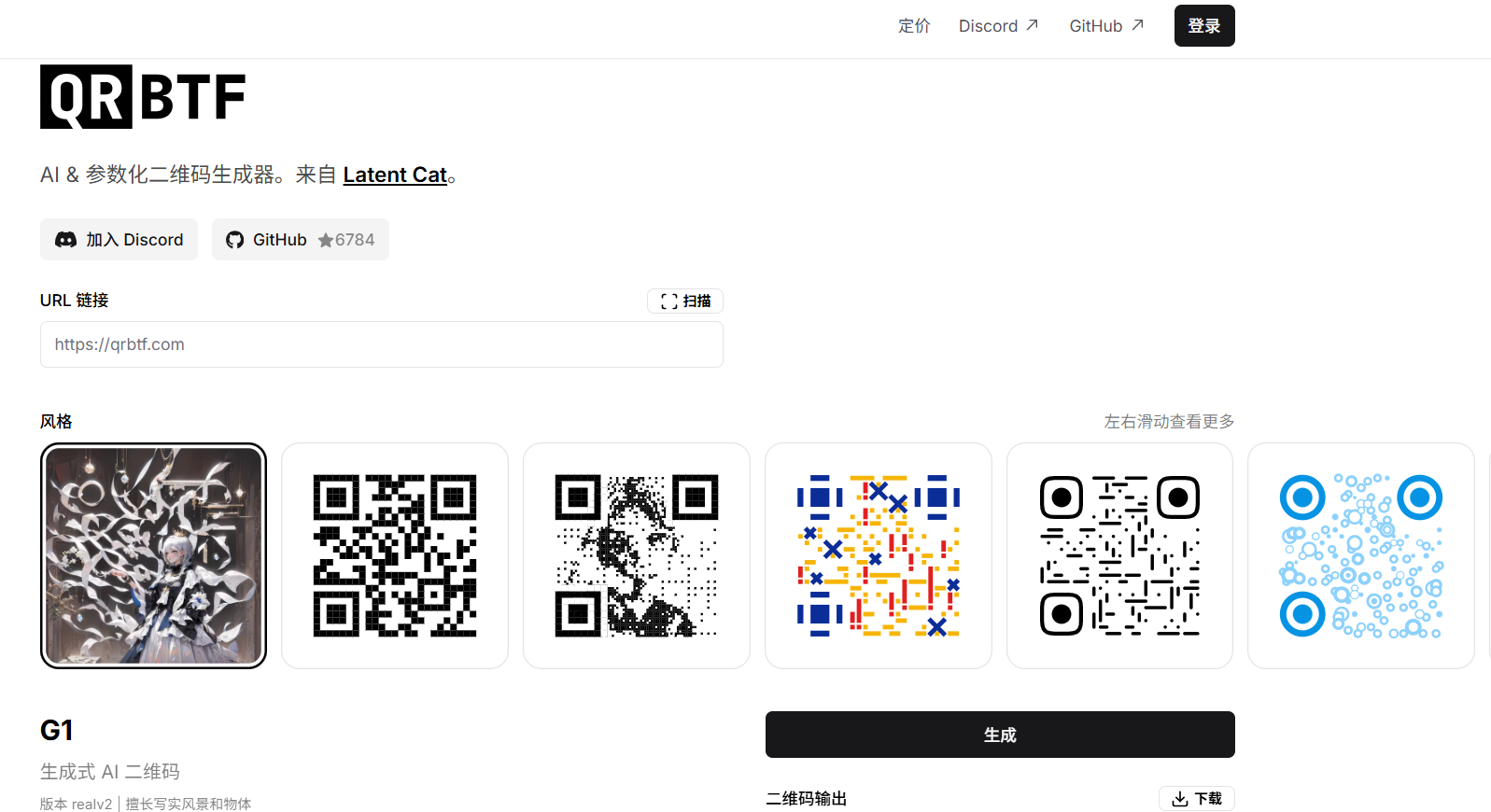This screenshot has width=1491, height=812.
Task: Click the 下载 download button
Action: (x=1196, y=798)
